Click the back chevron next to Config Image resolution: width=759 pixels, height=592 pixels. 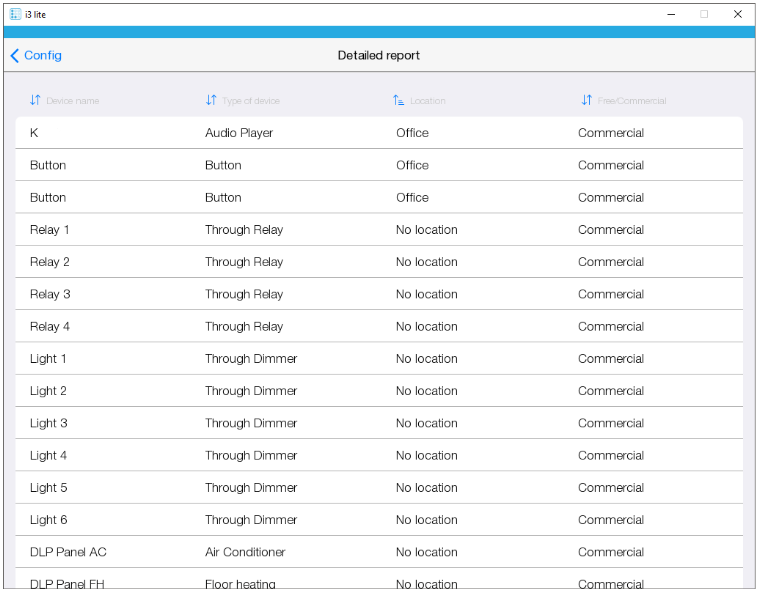click(x=14, y=56)
